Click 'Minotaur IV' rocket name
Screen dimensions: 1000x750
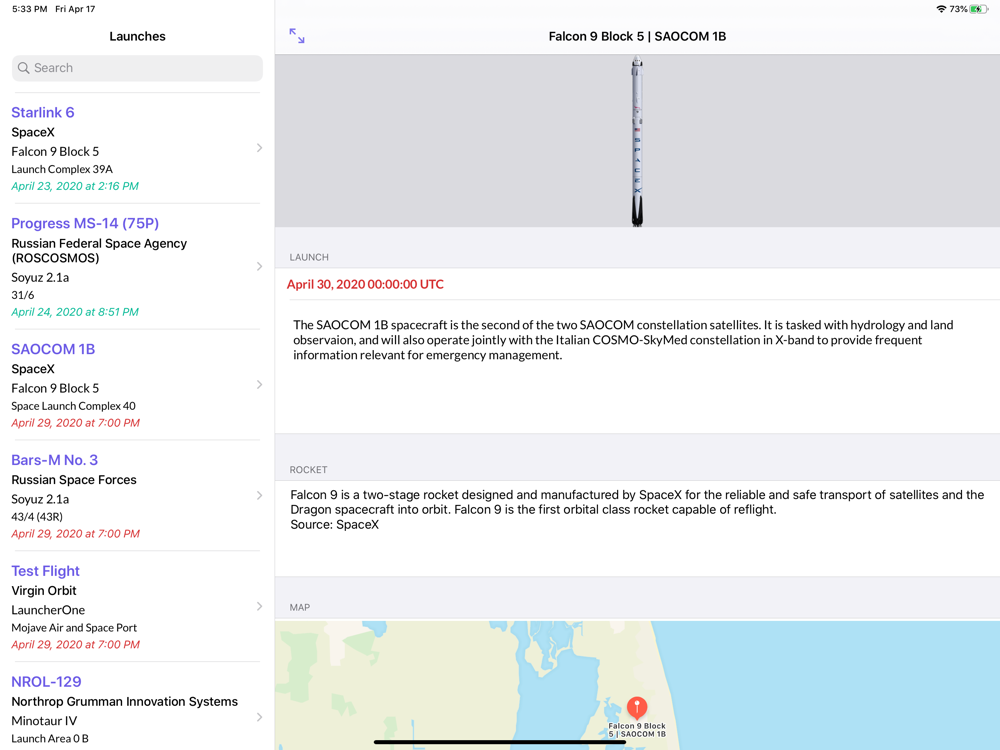[44, 721]
